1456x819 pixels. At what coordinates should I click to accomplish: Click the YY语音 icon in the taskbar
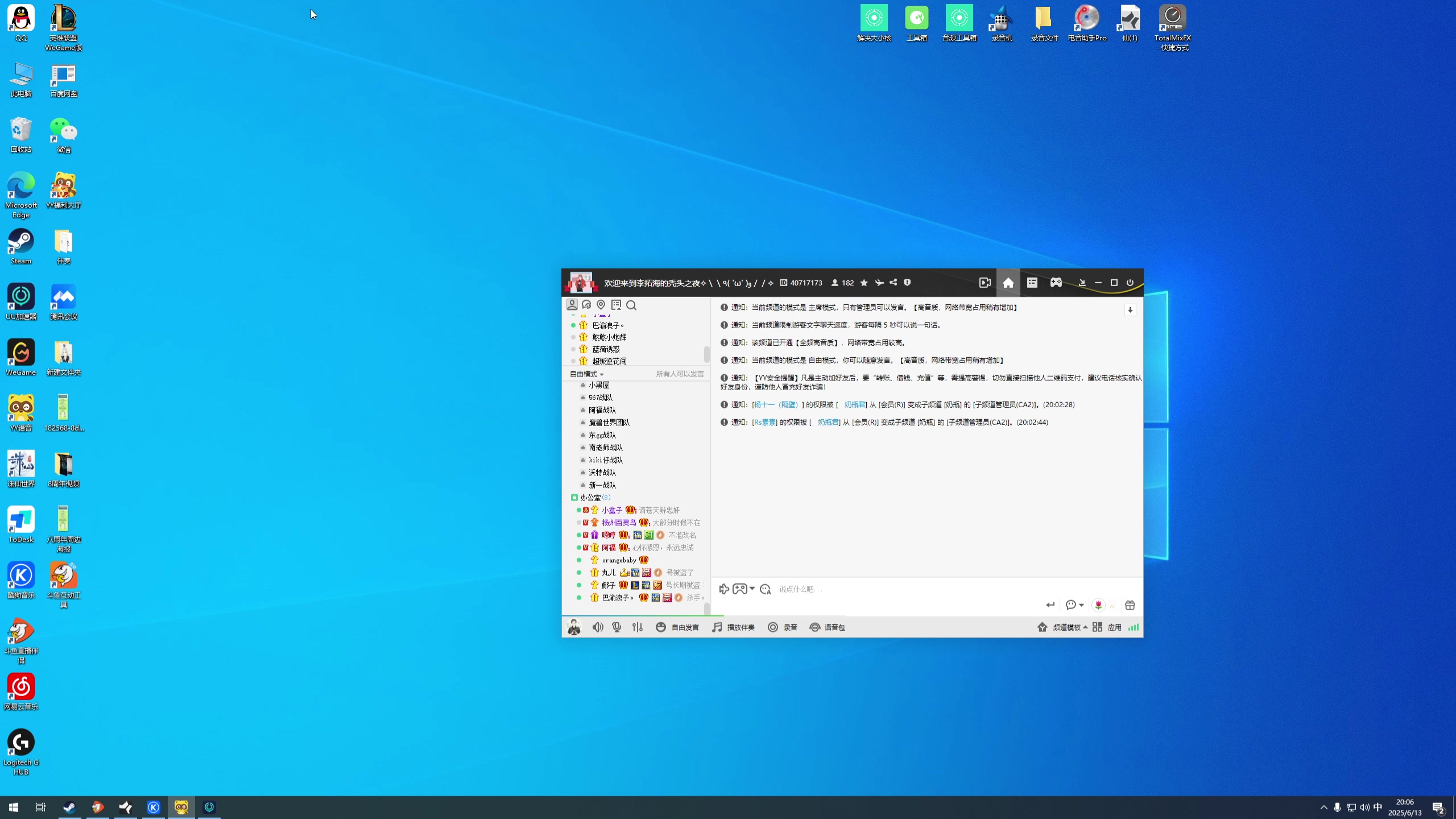pyautogui.click(x=181, y=807)
